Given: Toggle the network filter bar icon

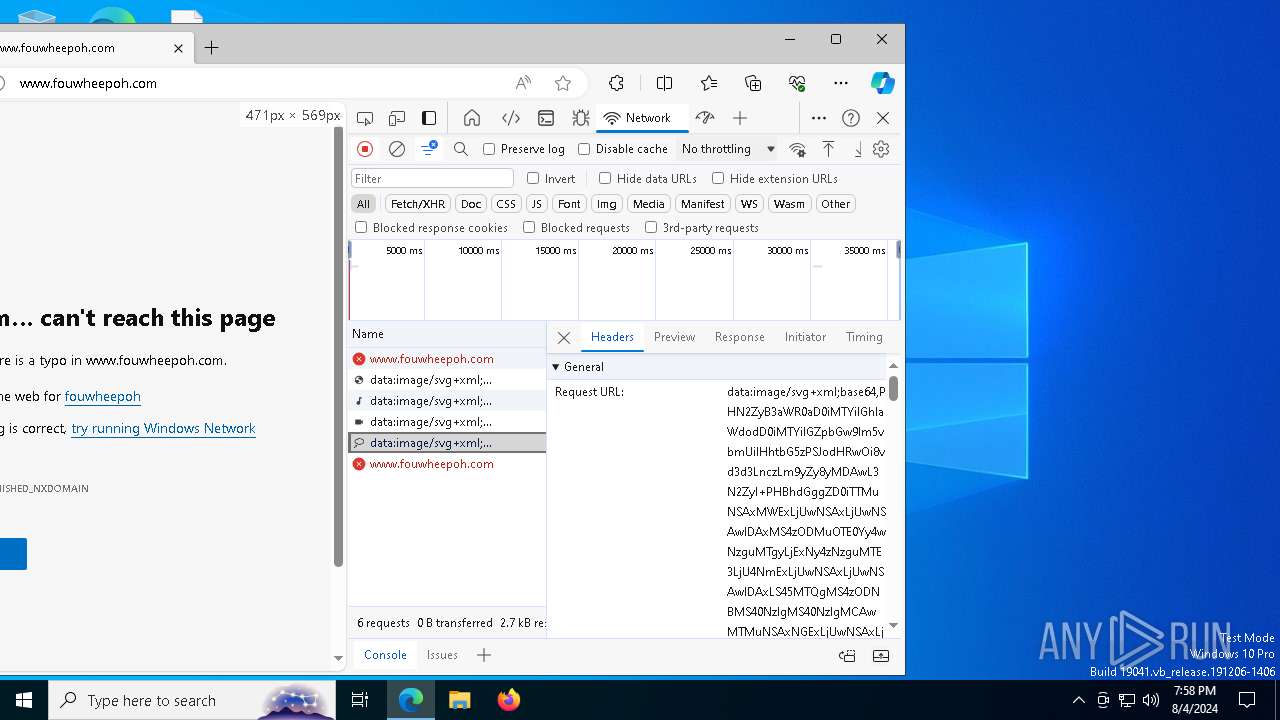Looking at the screenshot, I should (x=429, y=149).
